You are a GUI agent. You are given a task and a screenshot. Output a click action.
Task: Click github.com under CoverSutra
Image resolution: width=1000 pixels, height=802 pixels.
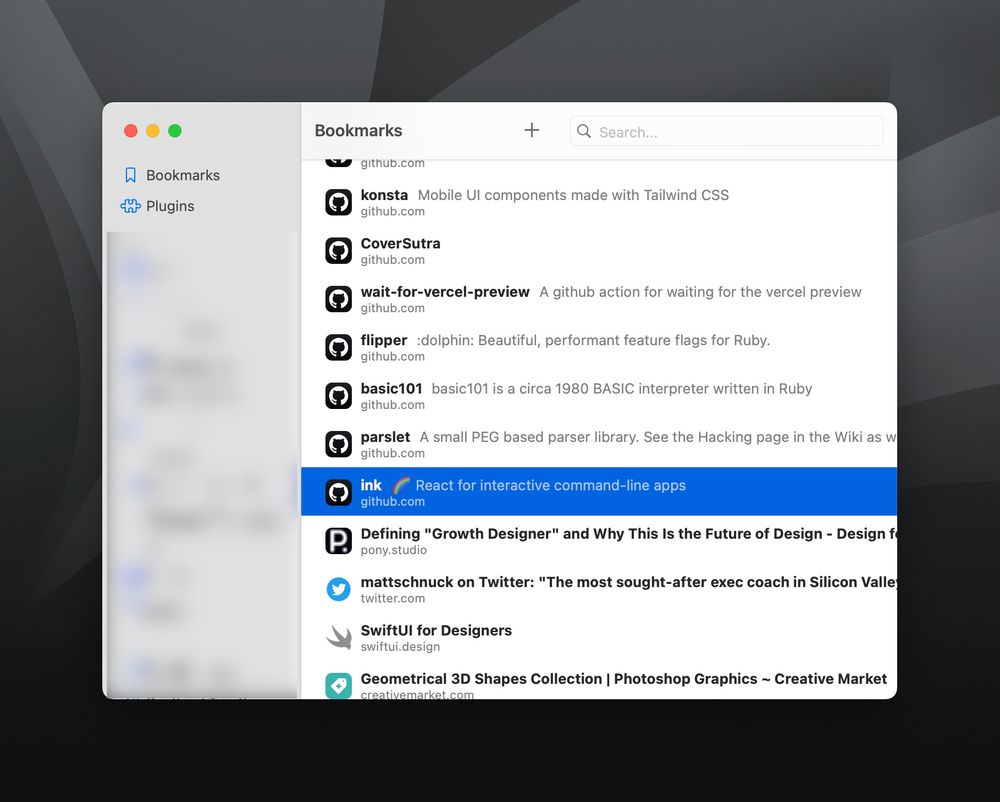click(392, 260)
